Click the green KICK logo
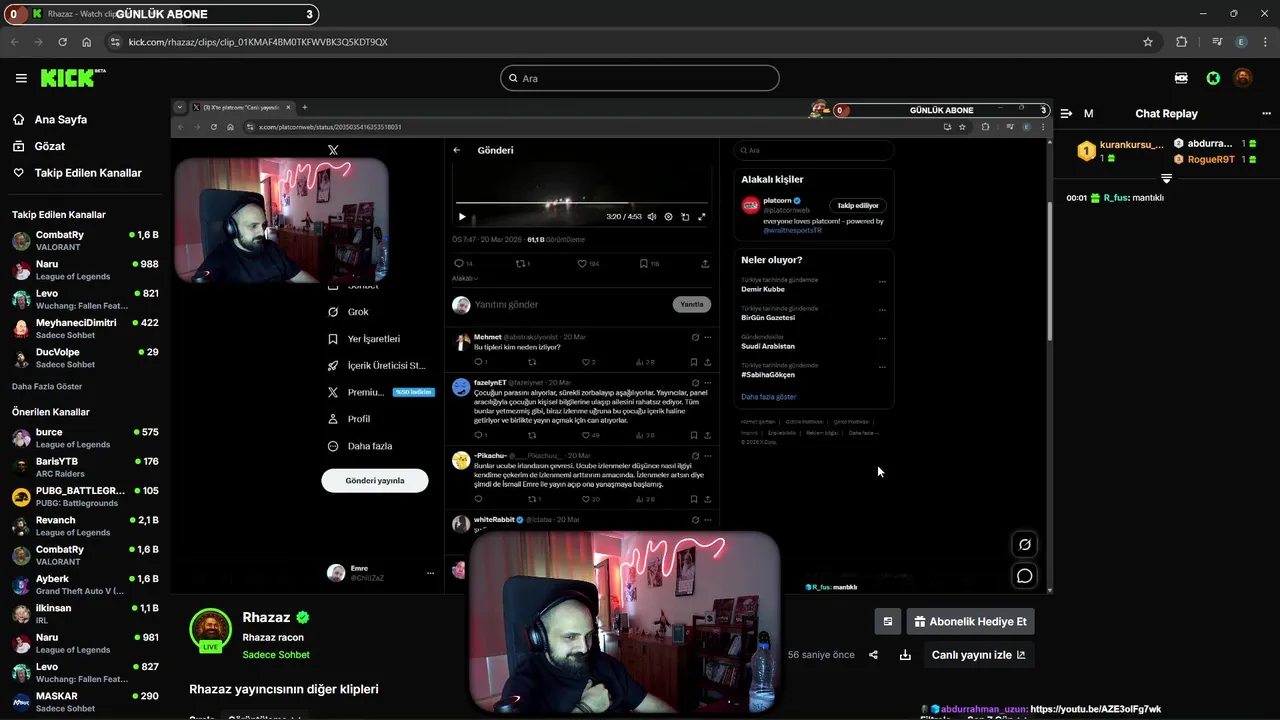 pyautogui.click(x=72, y=78)
